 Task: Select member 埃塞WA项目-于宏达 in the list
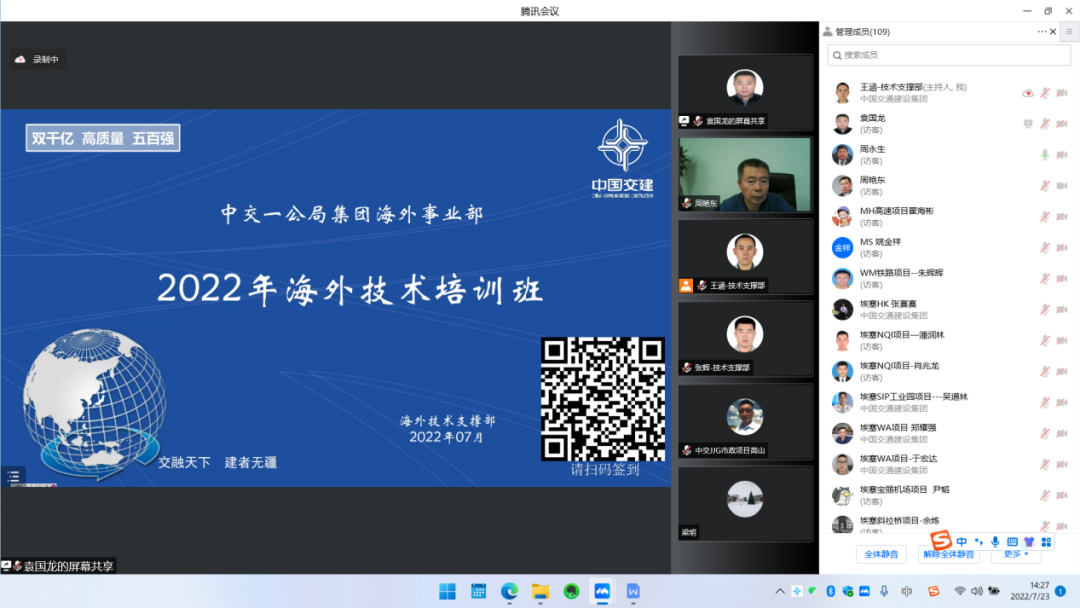point(949,464)
